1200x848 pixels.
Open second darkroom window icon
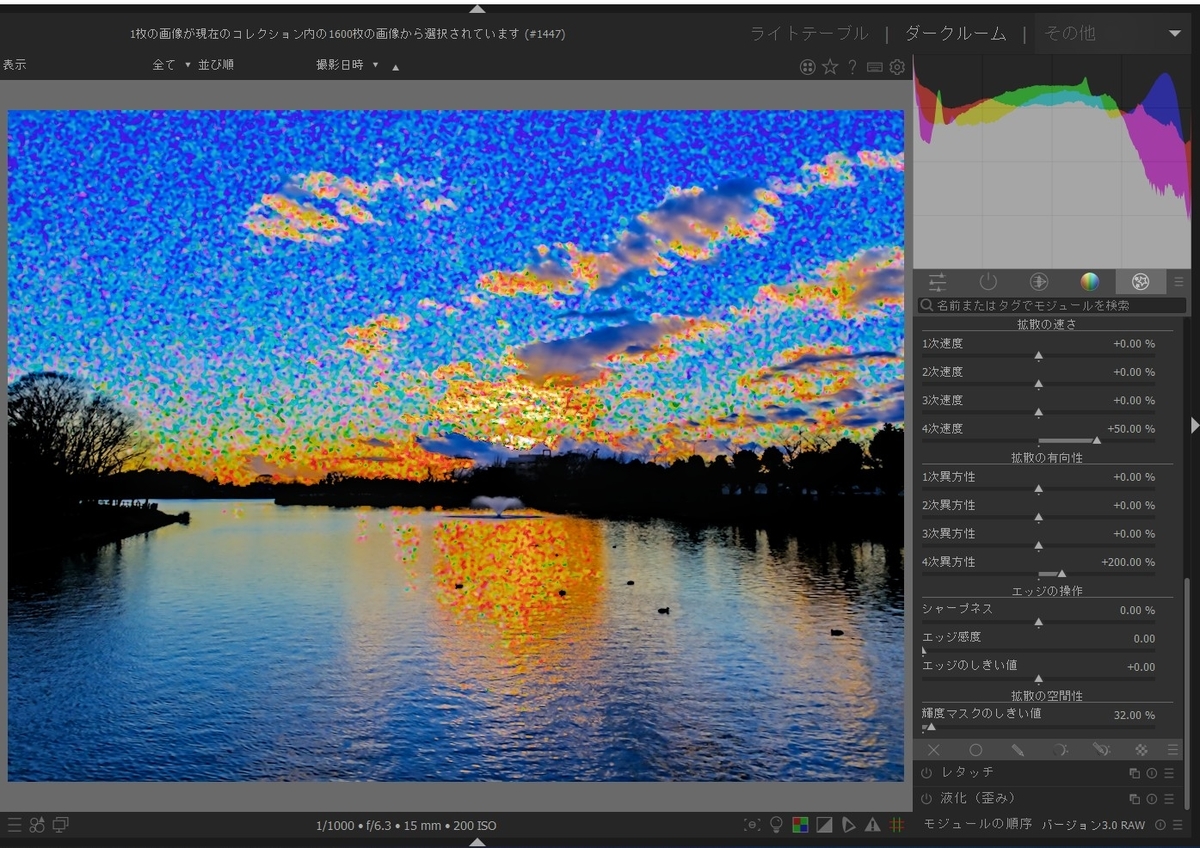click(x=61, y=825)
